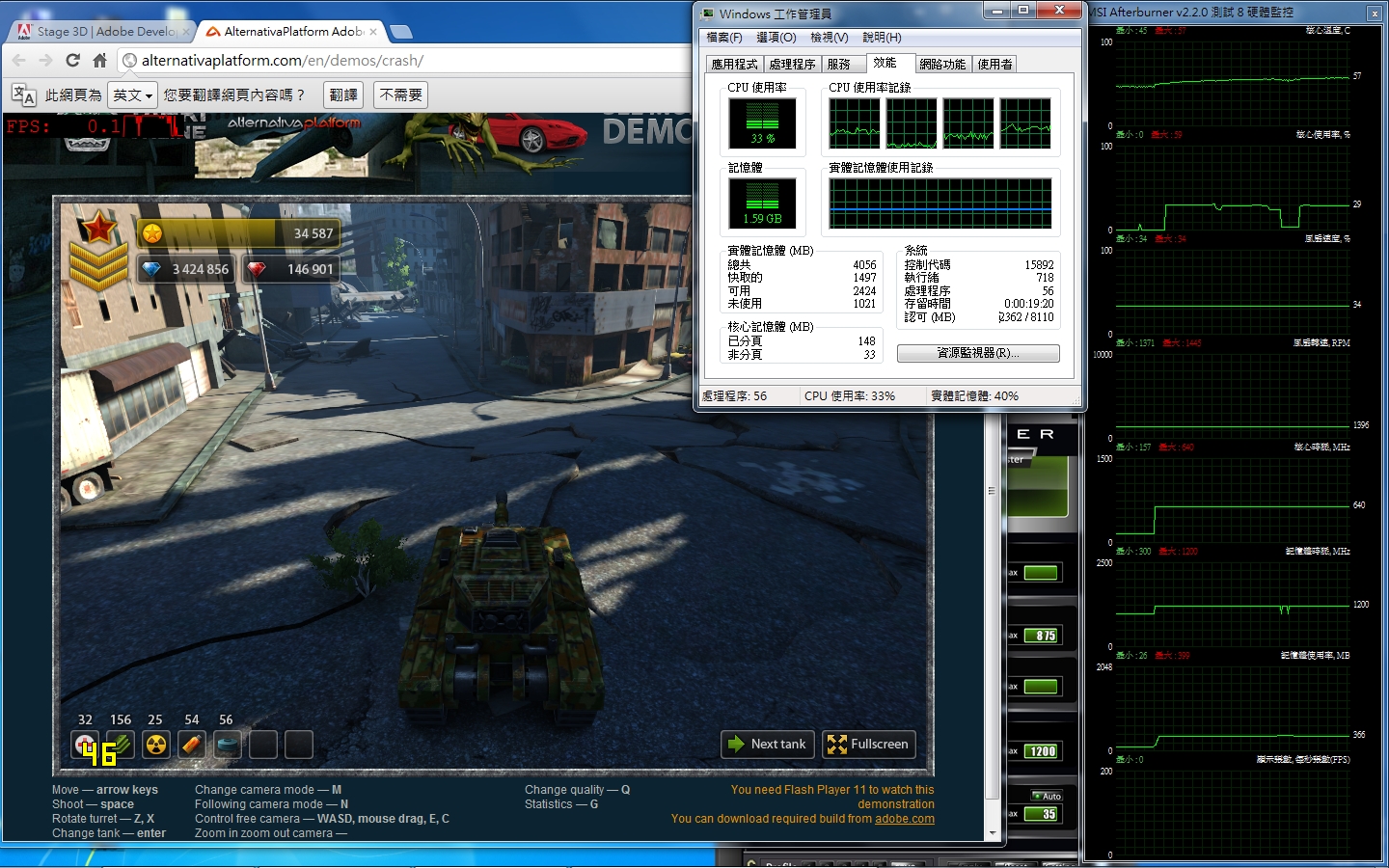Click the first empty supply slot
The height and width of the screenshot is (868, 1389).
(x=263, y=745)
